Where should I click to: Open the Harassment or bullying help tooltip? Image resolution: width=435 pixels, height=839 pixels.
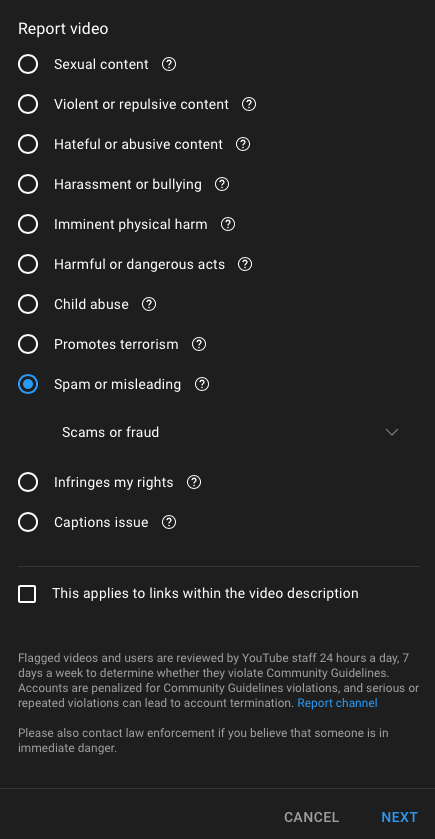222,185
